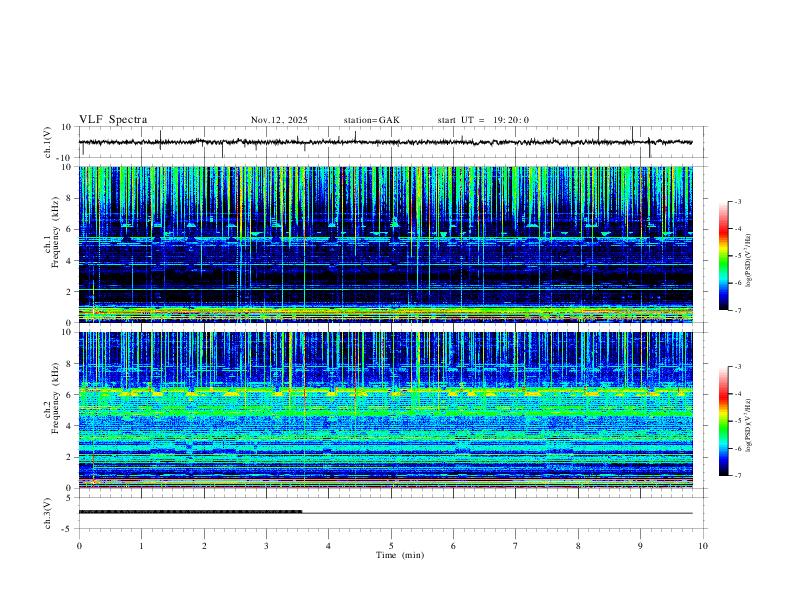Viewport: 792px width, 612px height.
Task: Click the 'ch.3(V)' axis label
Action: (x=48, y=513)
